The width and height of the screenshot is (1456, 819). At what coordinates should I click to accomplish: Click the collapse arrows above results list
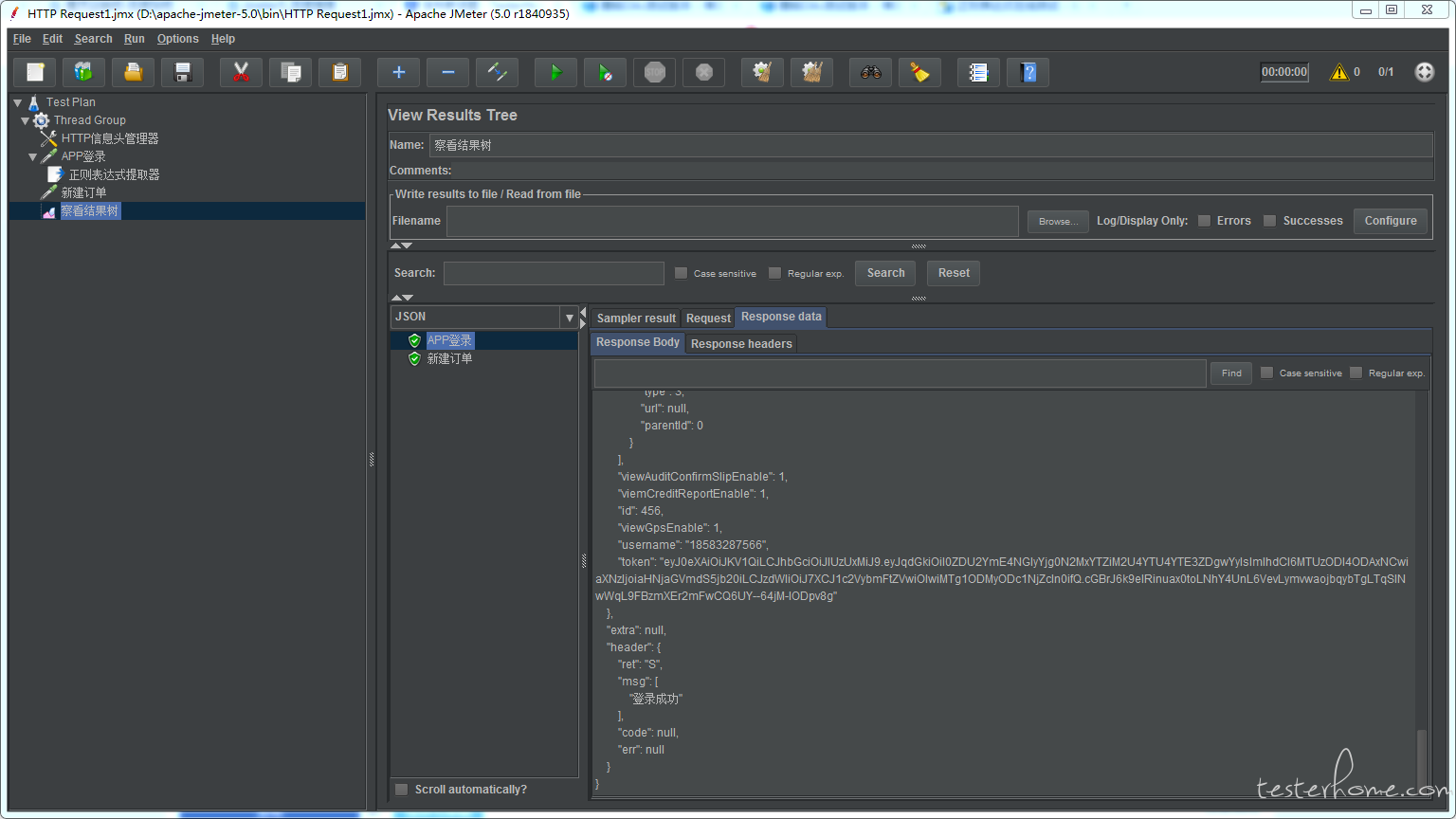pos(402,298)
